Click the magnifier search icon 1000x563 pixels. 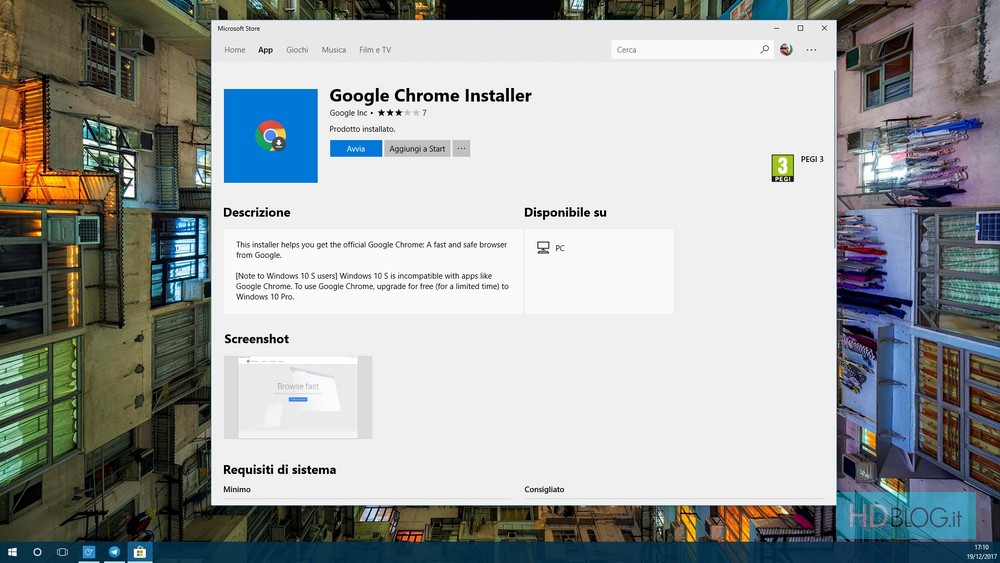[765, 49]
